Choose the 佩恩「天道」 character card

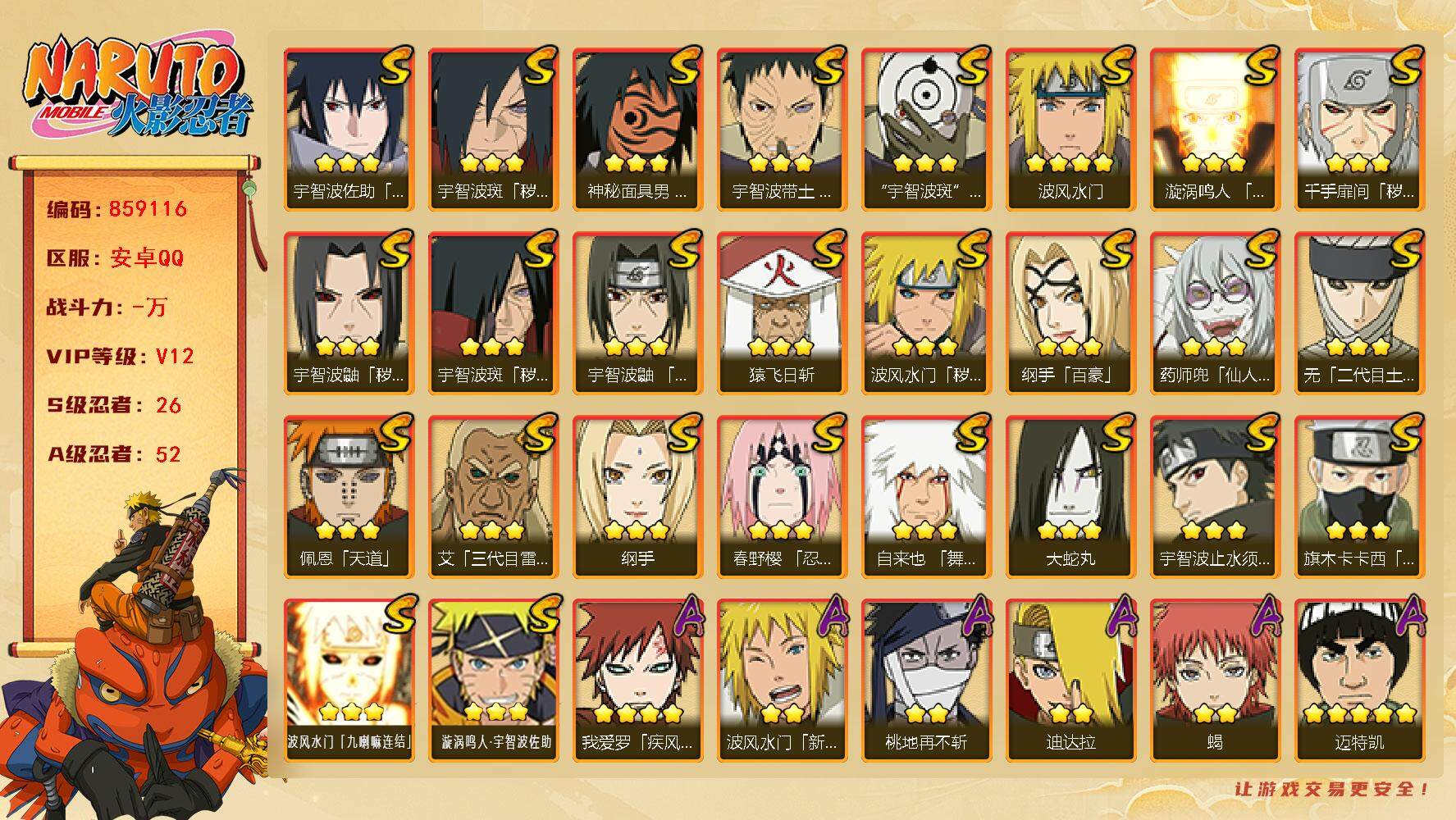coord(349,496)
